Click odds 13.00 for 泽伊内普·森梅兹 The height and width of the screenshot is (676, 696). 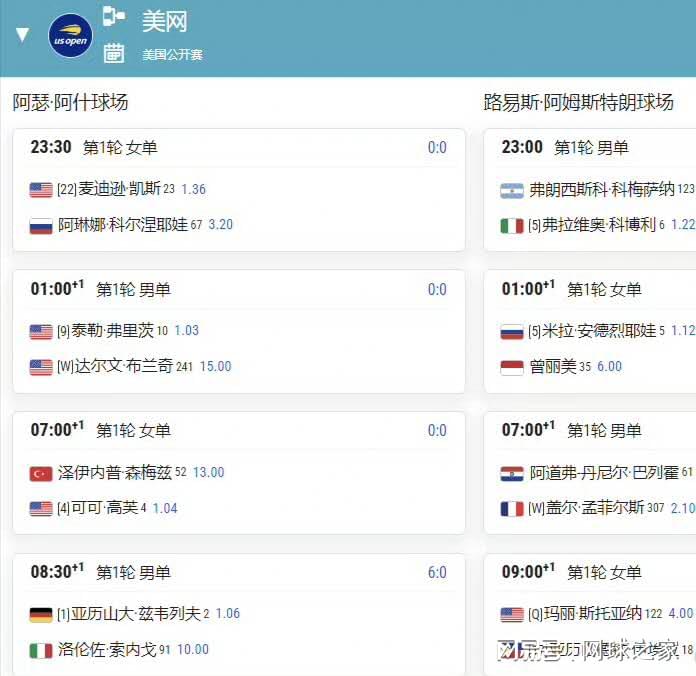(x=208, y=472)
